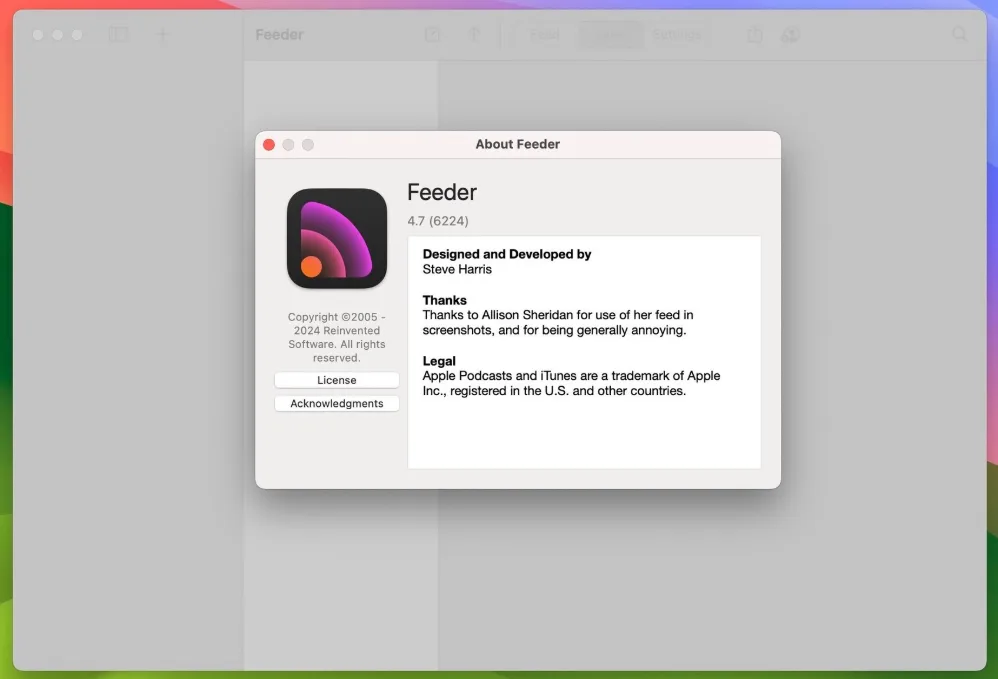This screenshot has width=998, height=679.
Task: Close the About Feeder dialog
Action: click(x=269, y=145)
